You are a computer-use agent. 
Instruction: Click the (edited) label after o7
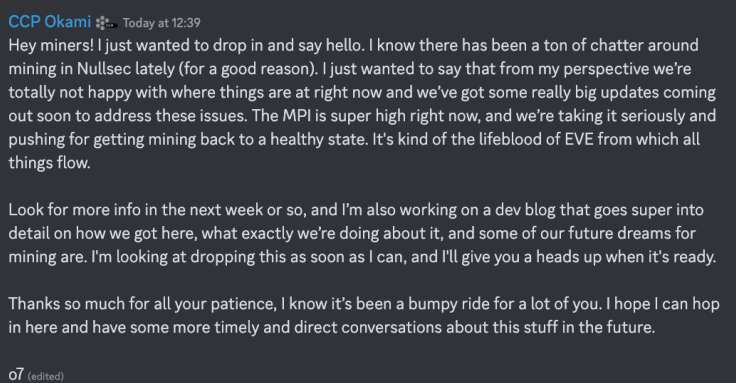point(46,376)
